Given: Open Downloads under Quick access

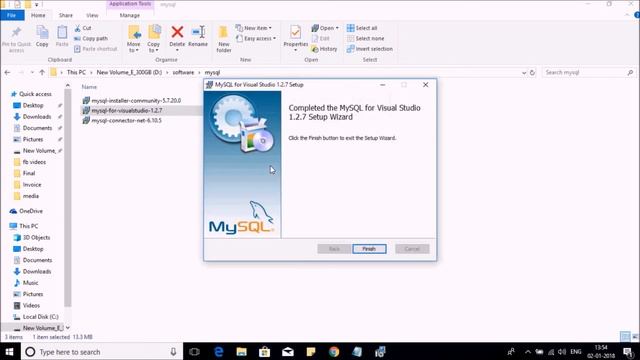Looking at the screenshot, I should click(x=32, y=117).
